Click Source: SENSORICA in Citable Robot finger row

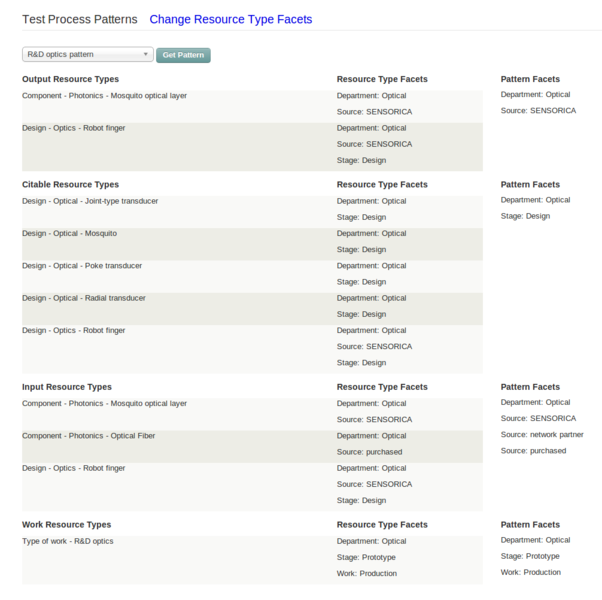click(374, 347)
